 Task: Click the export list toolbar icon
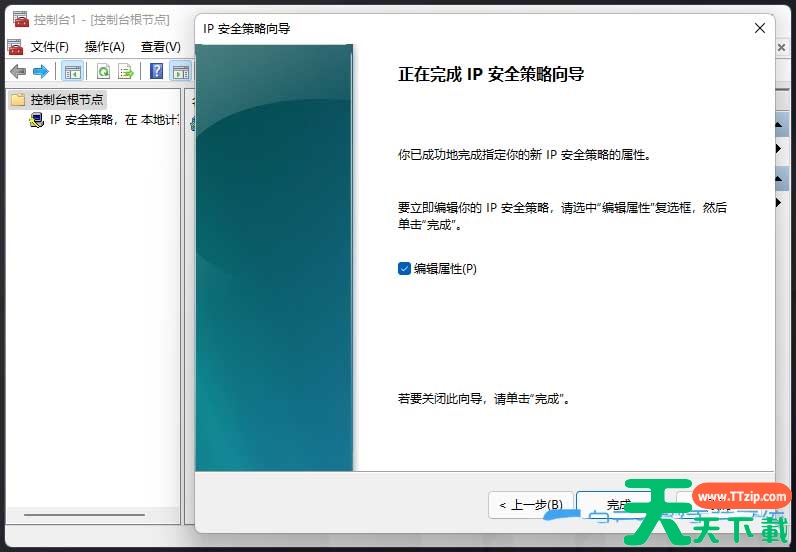(125, 72)
